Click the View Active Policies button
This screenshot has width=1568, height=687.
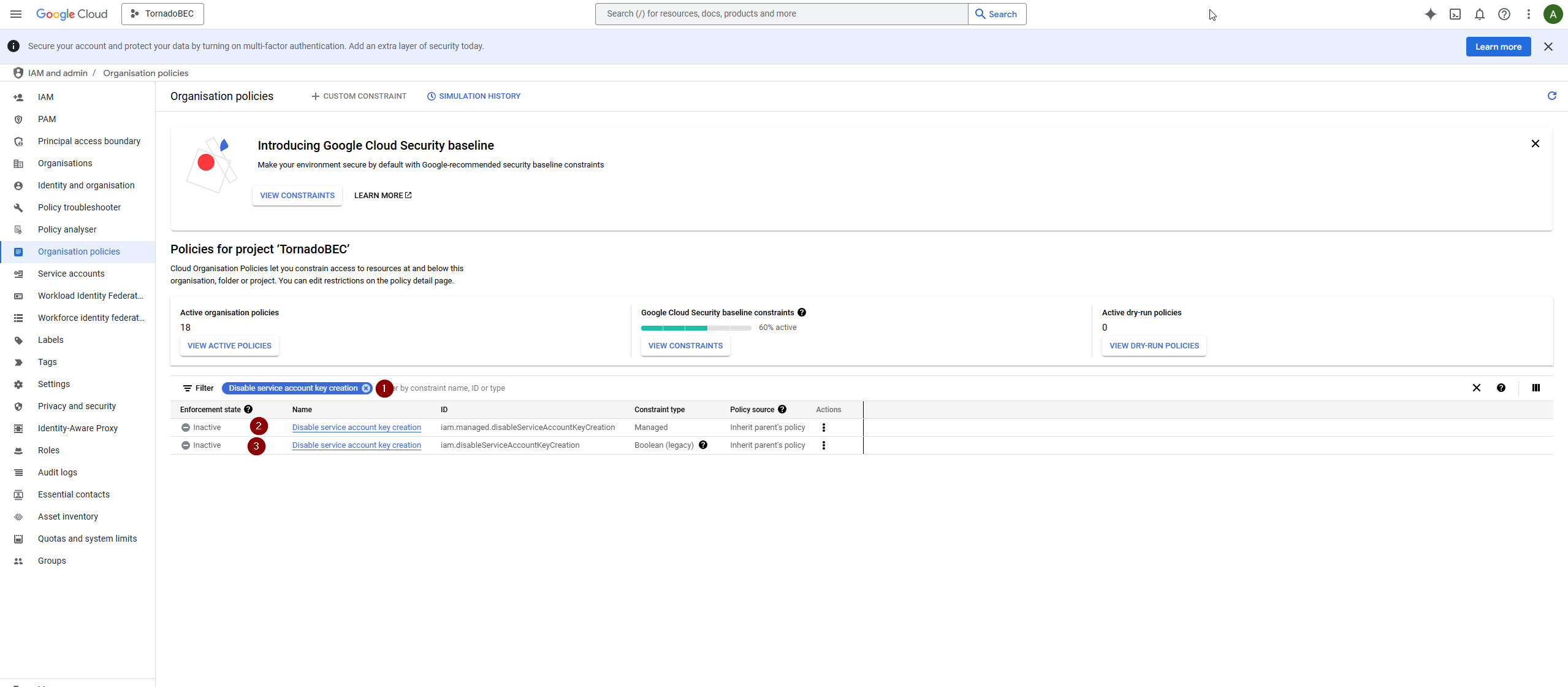point(229,346)
